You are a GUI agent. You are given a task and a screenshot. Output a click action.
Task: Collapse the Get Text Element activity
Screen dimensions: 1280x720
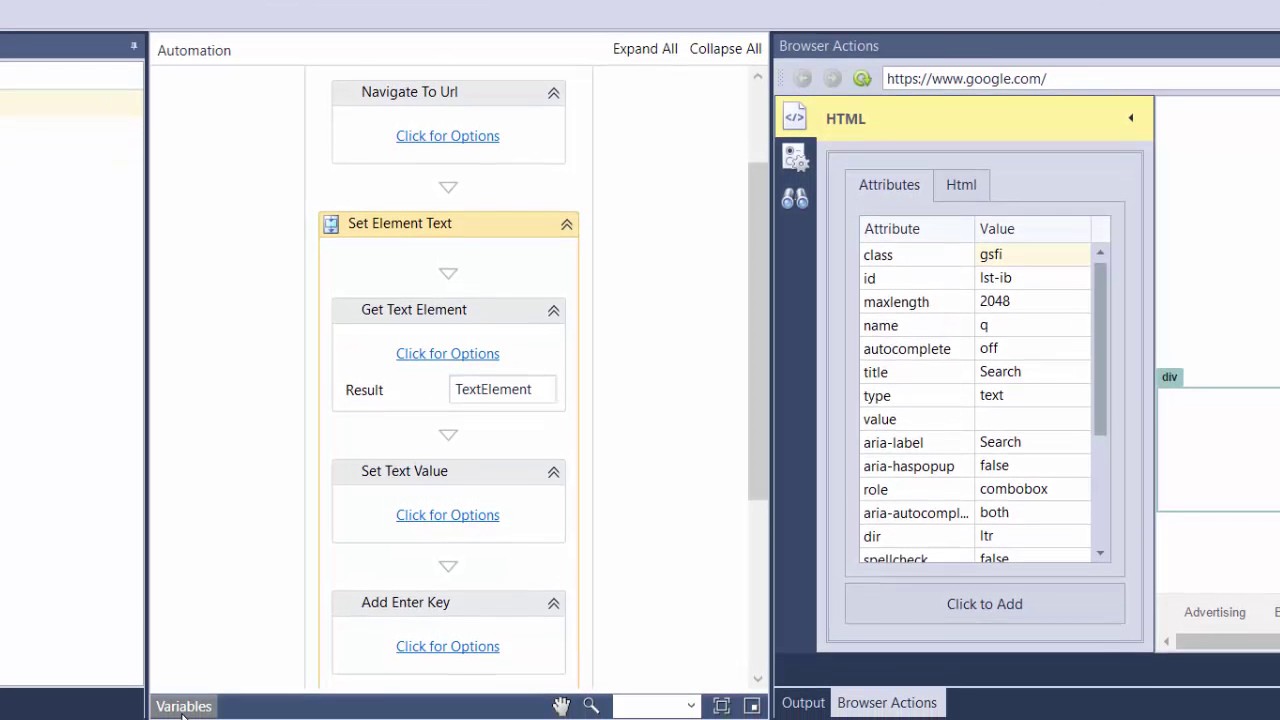click(553, 311)
